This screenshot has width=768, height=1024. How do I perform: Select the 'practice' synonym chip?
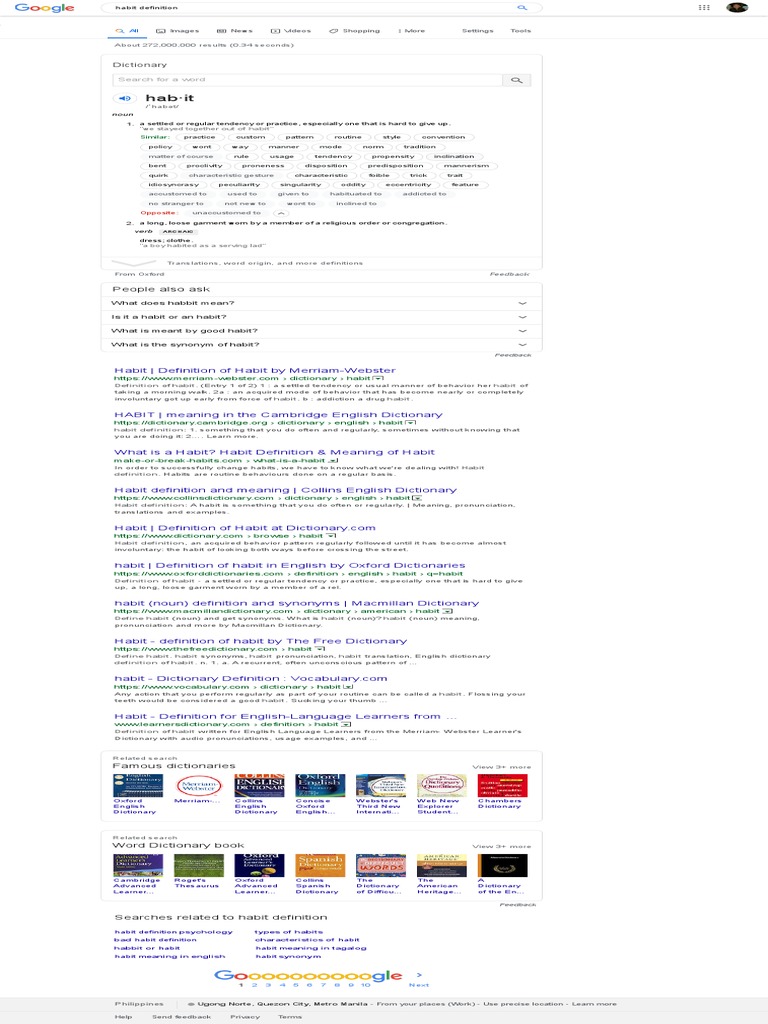[x=199, y=137]
